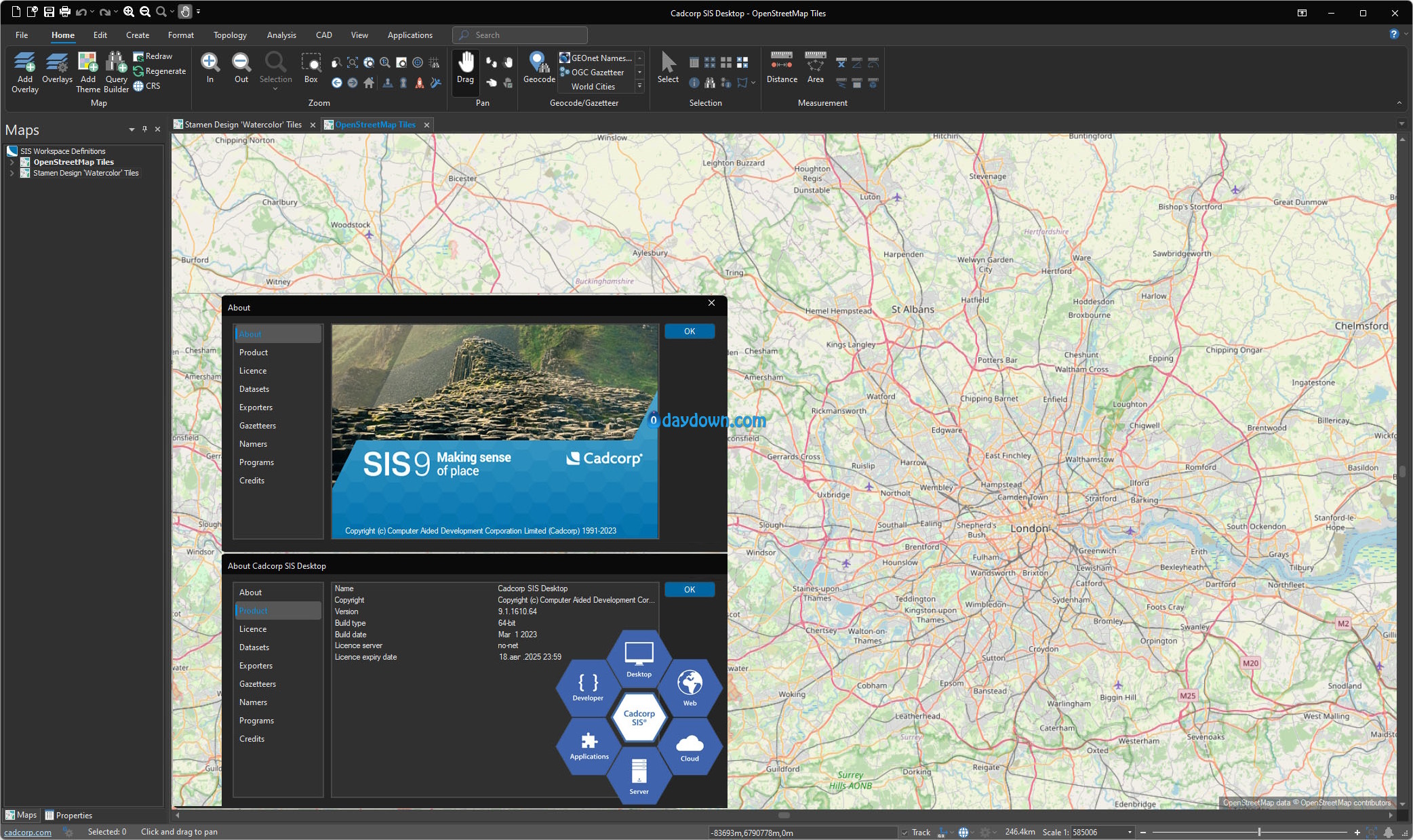This screenshot has height=840, width=1413.
Task: Switch to the Topology ribbon tab
Action: click(230, 35)
